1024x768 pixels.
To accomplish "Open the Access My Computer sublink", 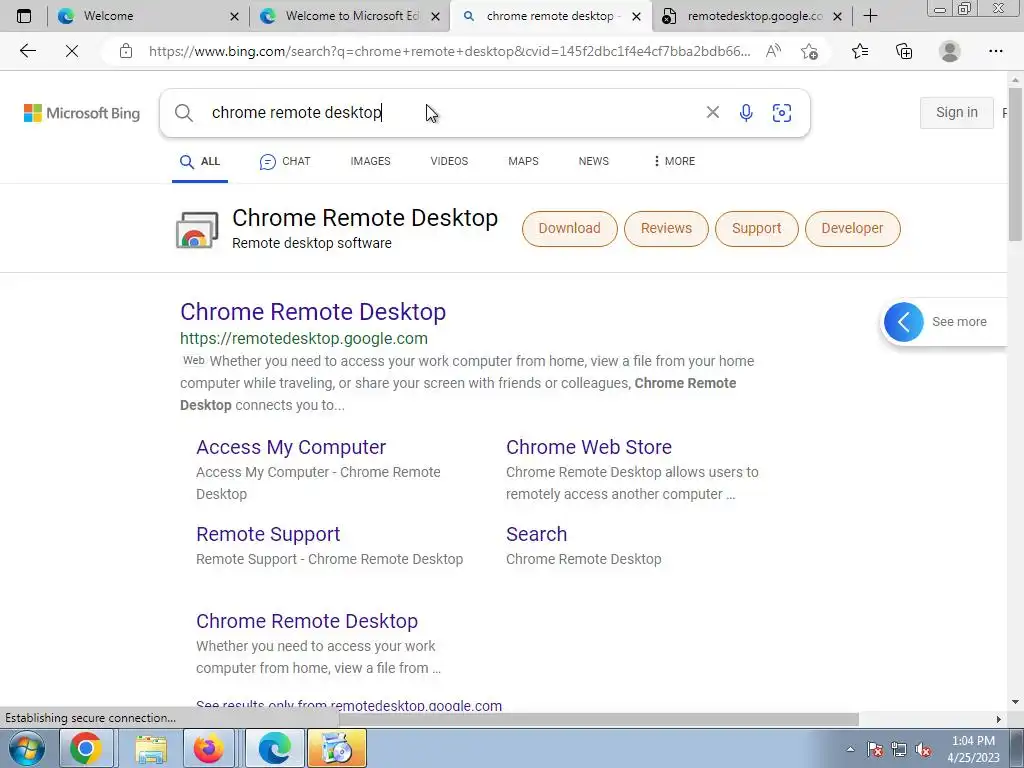I will pyautogui.click(x=291, y=447).
